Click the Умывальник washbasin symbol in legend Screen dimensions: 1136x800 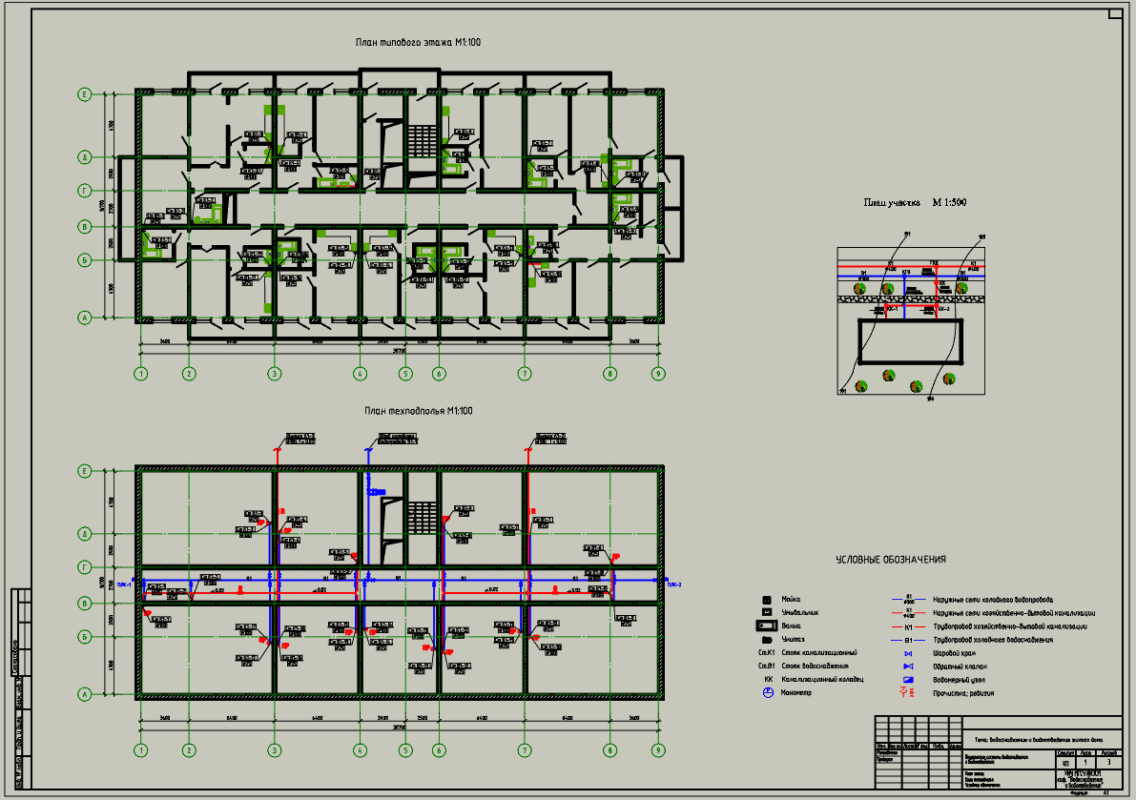(x=767, y=611)
